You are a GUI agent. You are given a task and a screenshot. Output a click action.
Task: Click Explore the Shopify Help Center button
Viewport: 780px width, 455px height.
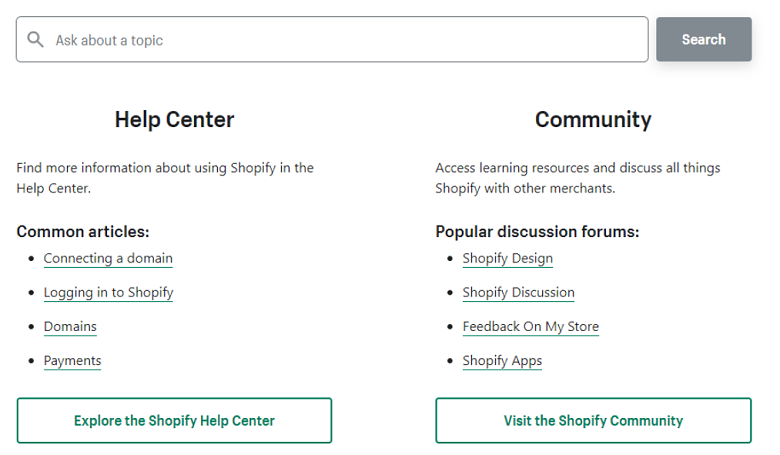pyautogui.click(x=174, y=420)
